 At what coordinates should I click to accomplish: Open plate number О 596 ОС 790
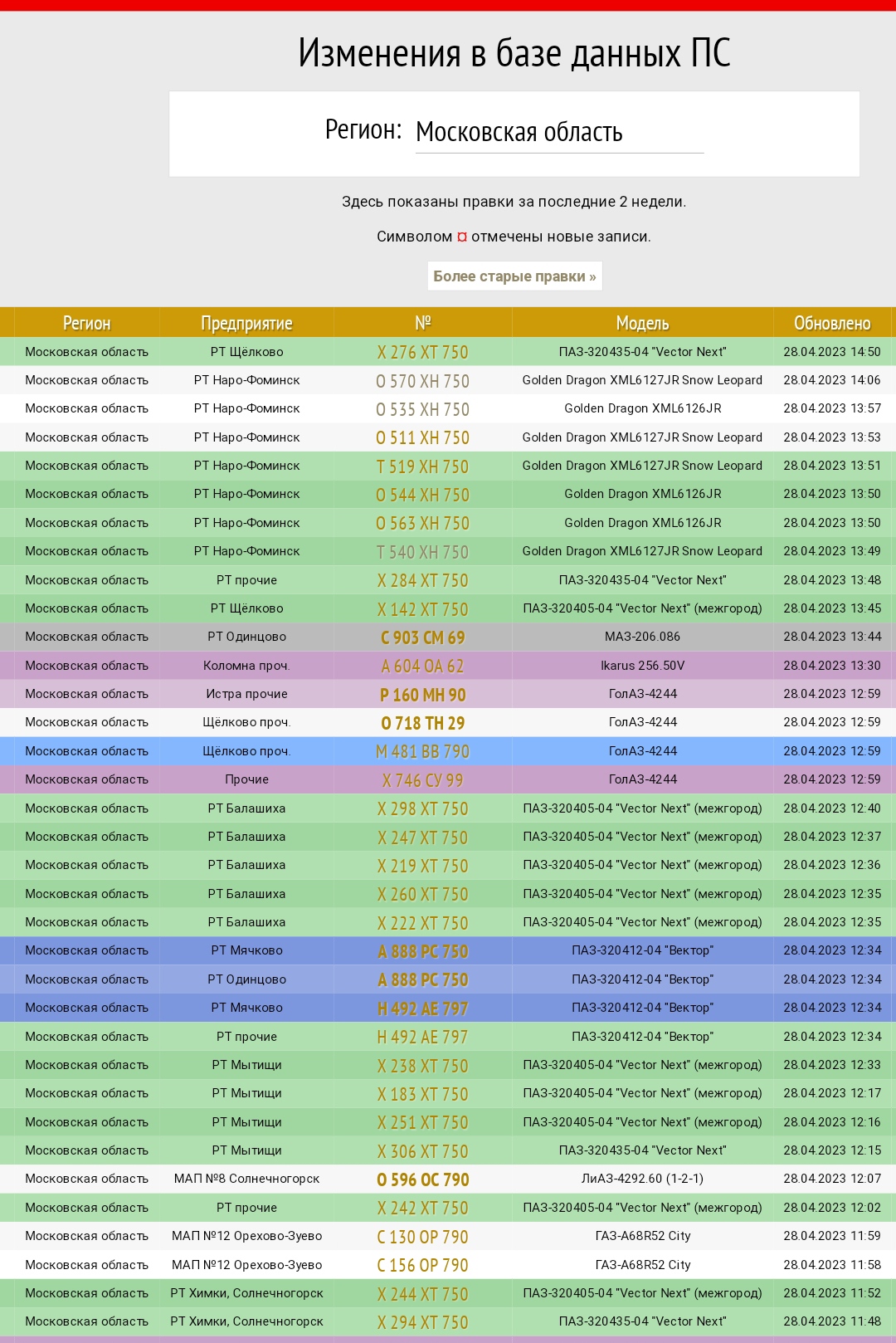point(423,1179)
